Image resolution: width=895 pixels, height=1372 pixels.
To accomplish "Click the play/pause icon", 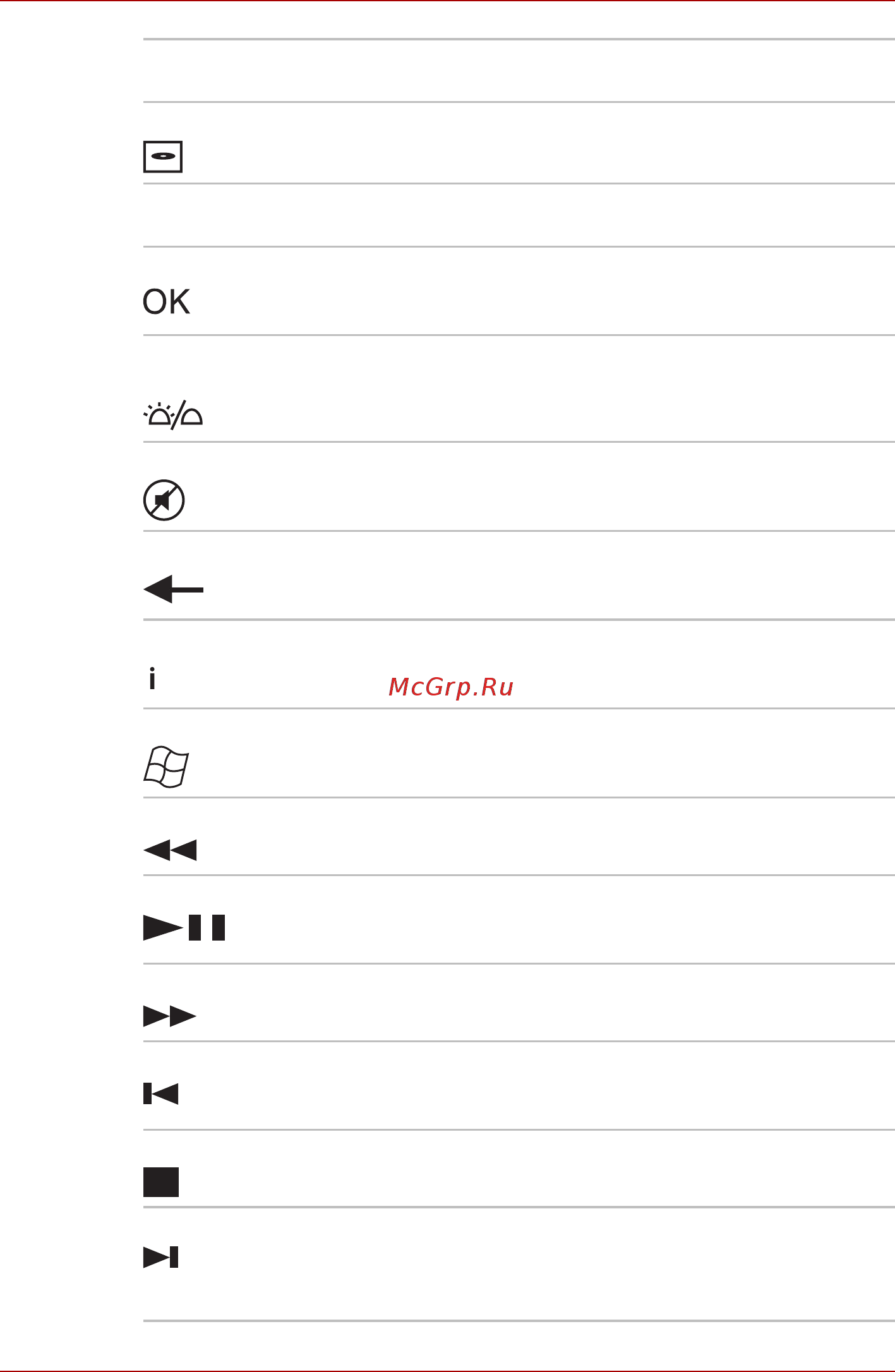I will tap(184, 927).
